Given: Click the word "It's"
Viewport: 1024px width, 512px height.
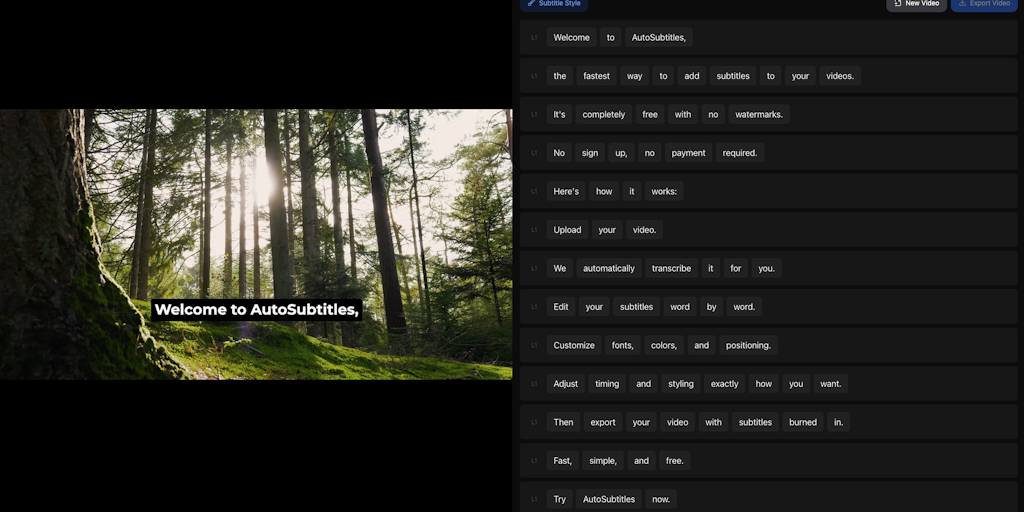Looking at the screenshot, I should pos(560,114).
